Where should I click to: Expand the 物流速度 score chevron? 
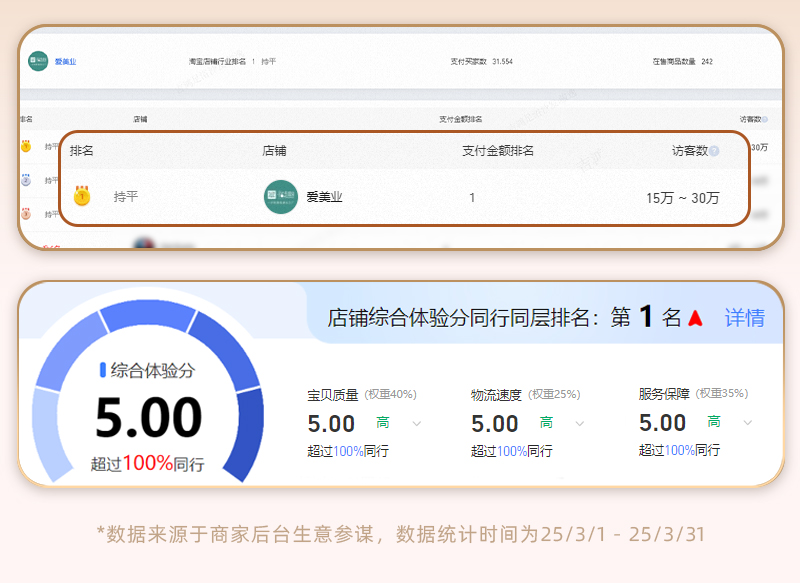(580, 423)
